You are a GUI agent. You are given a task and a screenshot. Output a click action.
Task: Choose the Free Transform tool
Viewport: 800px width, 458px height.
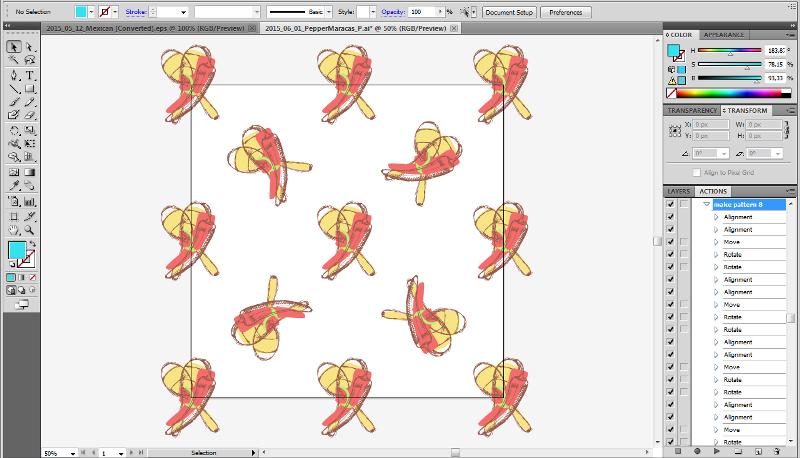(30, 144)
